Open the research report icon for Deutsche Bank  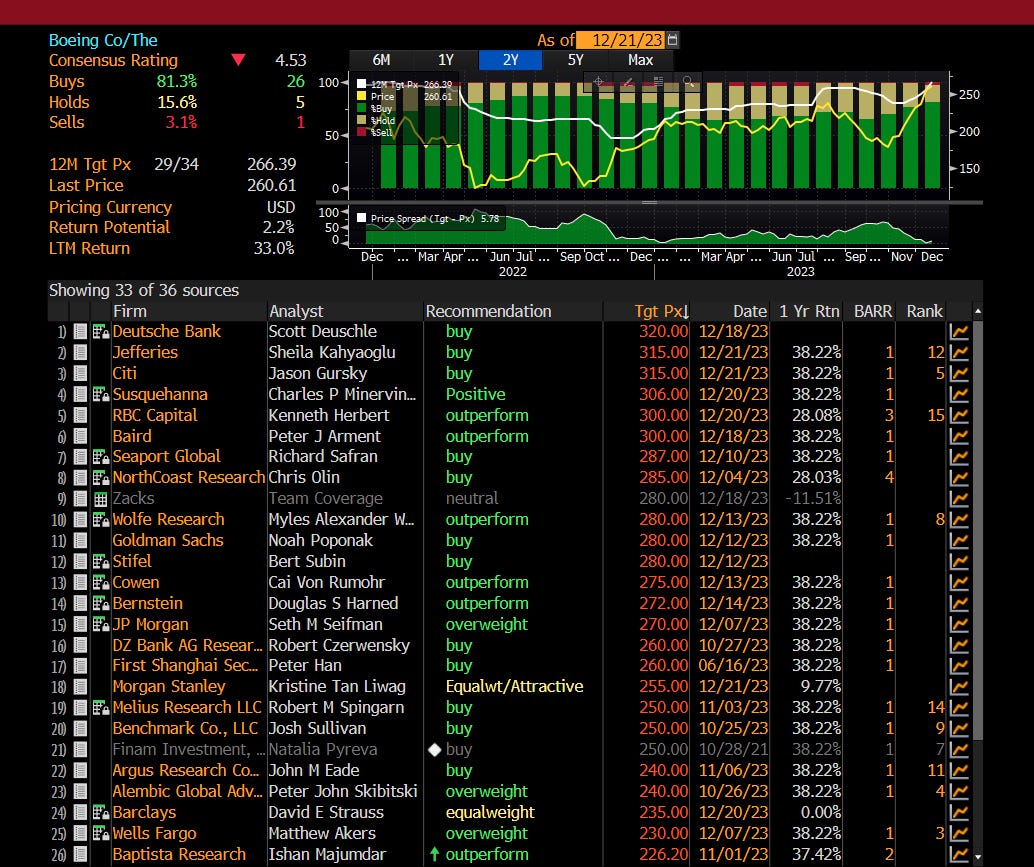click(101, 332)
